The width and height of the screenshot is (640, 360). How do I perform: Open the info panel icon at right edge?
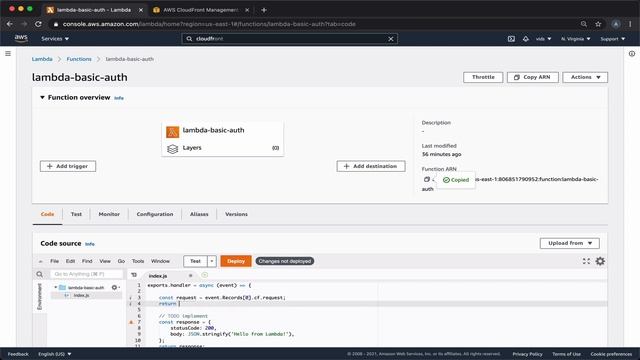tap(632, 53)
